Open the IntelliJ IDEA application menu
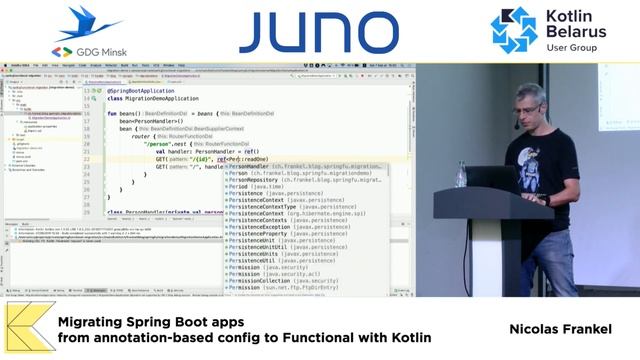The image size is (640, 360). [20, 65]
